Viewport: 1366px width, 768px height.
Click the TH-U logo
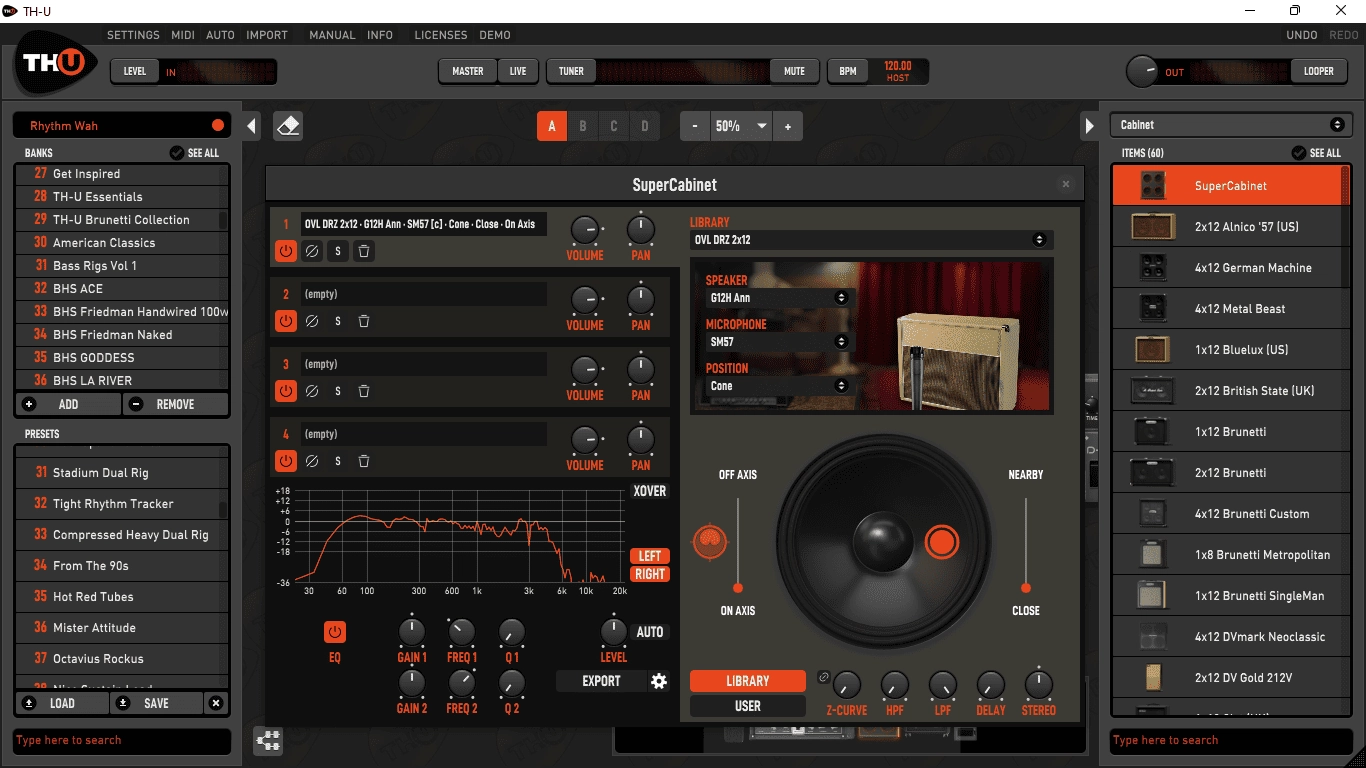pyautogui.click(x=55, y=64)
